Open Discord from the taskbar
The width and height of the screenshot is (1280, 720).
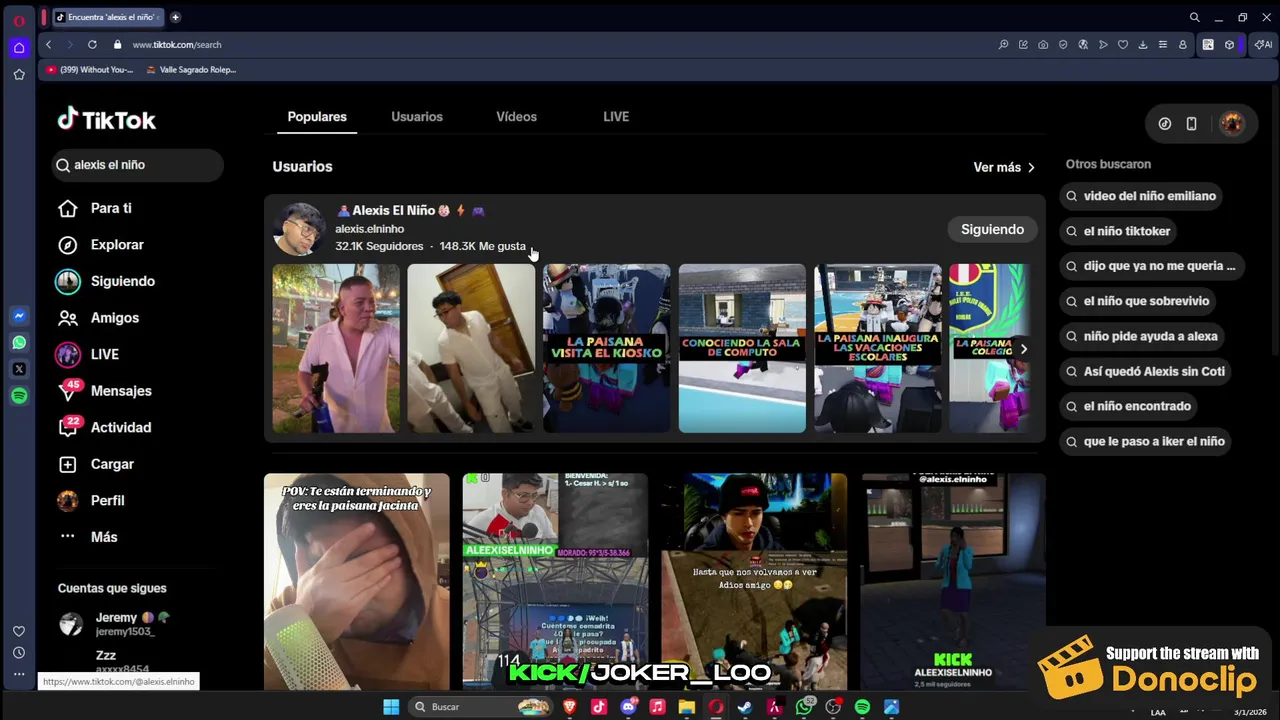click(x=628, y=707)
